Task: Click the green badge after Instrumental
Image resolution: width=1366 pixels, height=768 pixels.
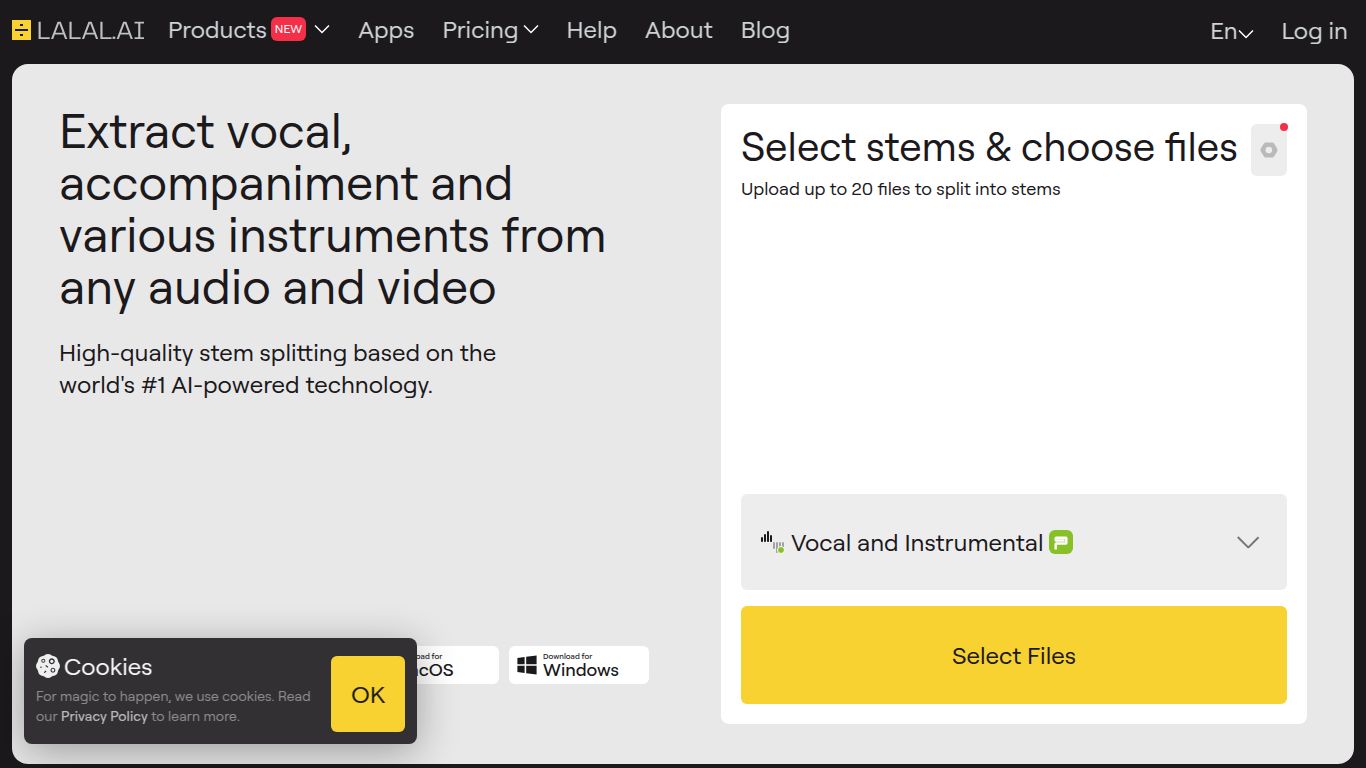Action: click(1061, 543)
